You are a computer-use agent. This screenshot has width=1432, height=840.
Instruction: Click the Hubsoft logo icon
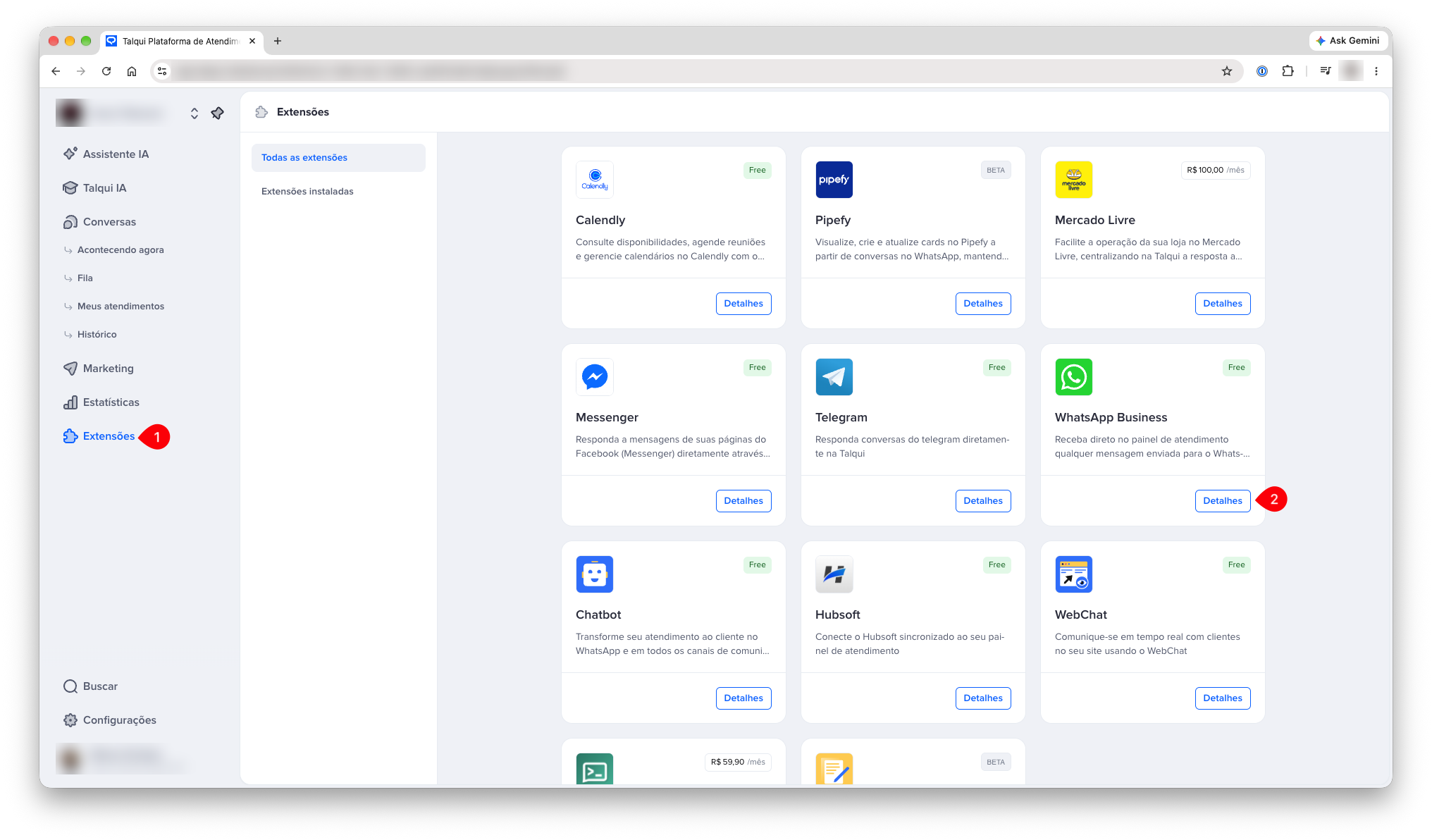[834, 574]
